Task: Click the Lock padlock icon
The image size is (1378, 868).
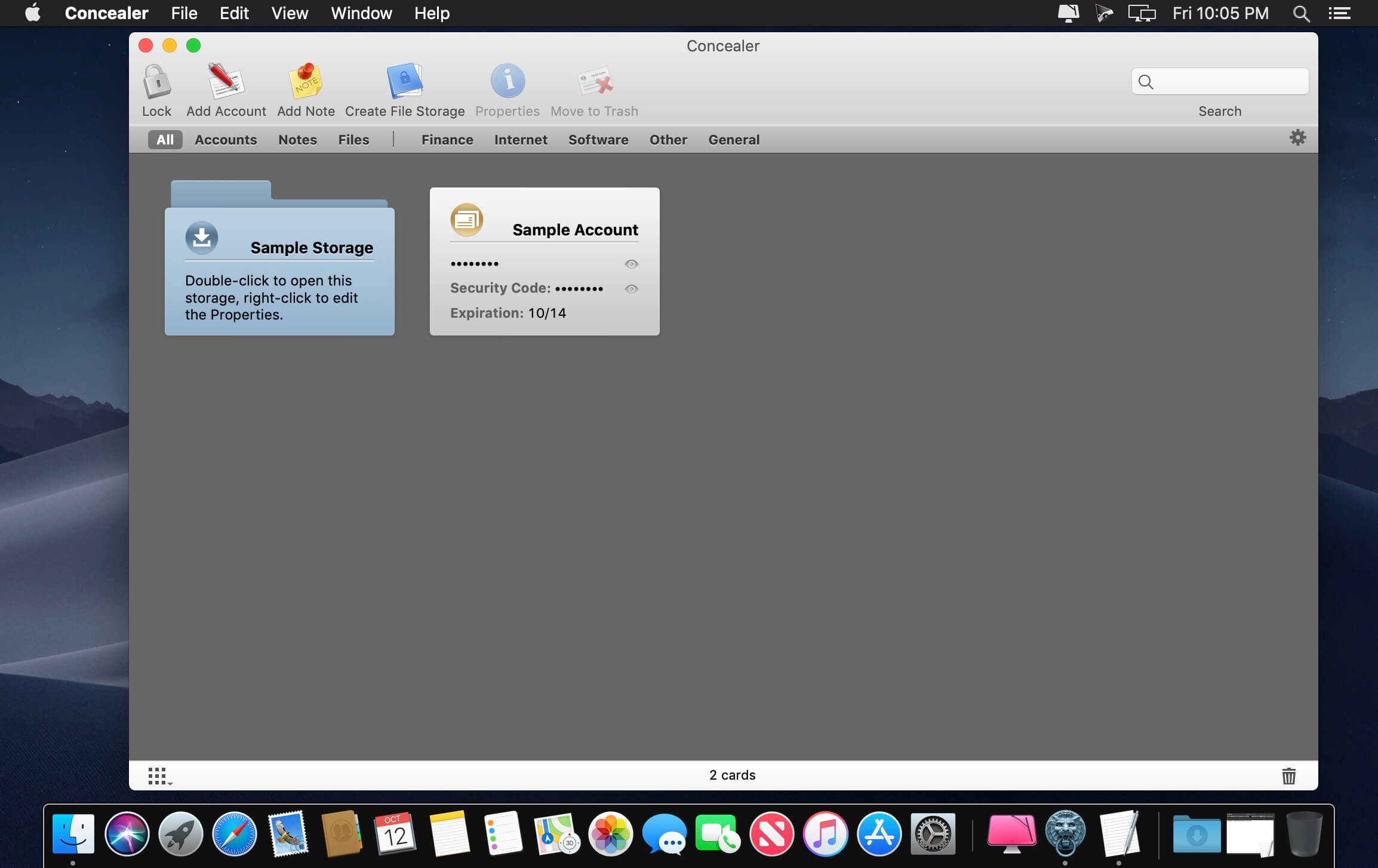Action: [156, 82]
